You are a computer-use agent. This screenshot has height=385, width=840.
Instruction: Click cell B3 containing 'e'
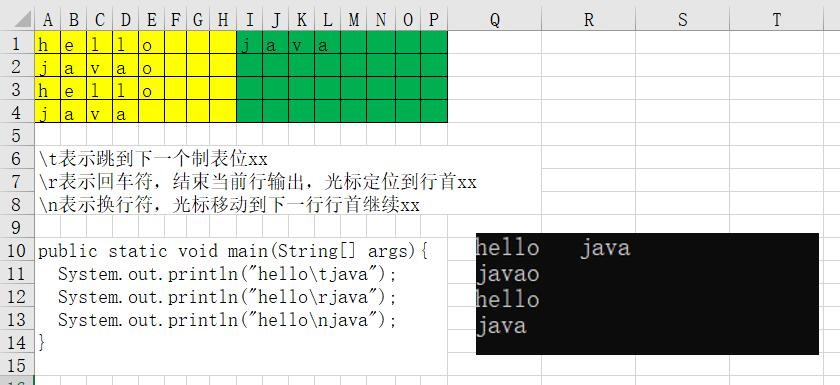coord(73,88)
